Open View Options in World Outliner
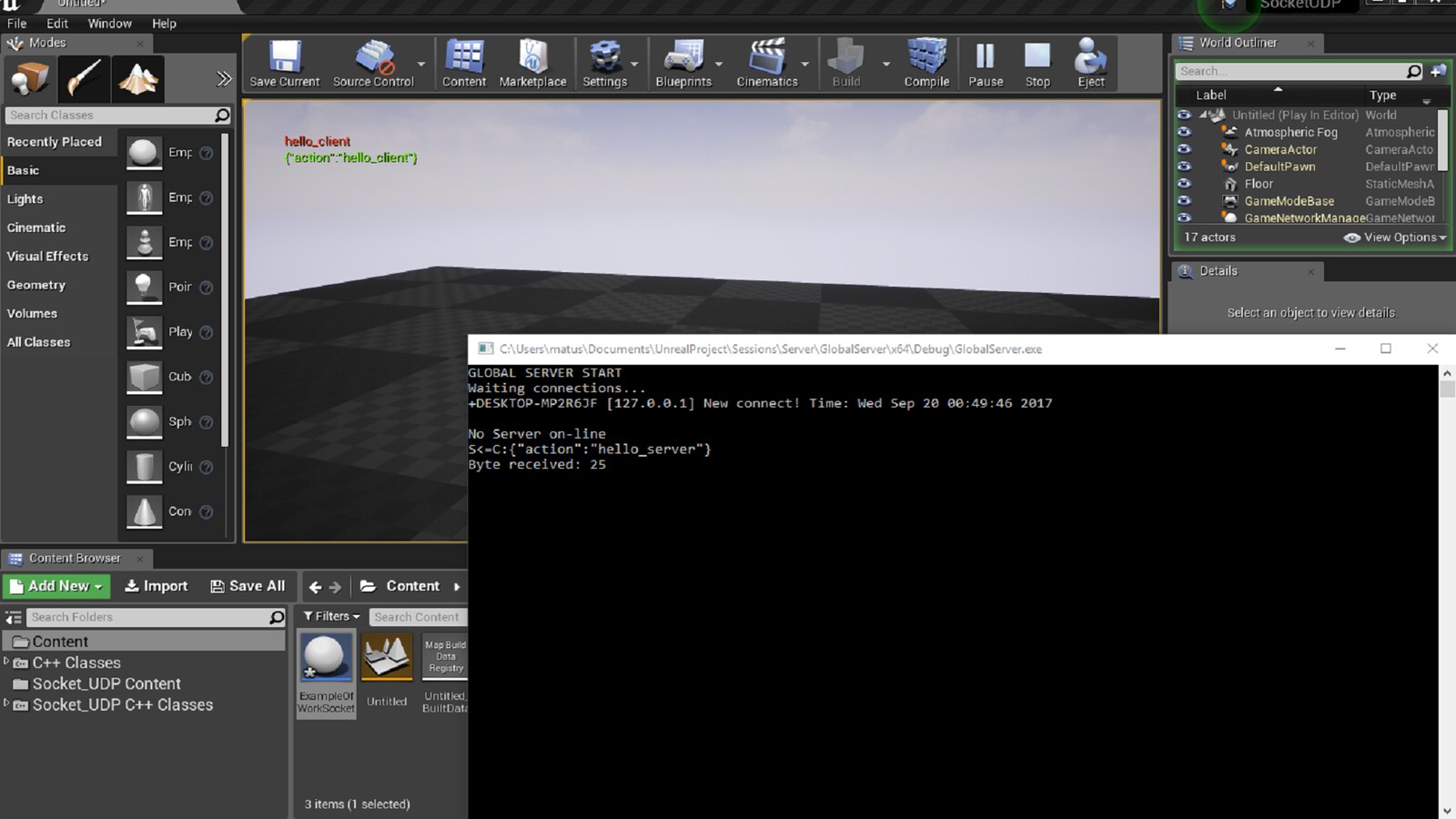1456x819 pixels. 1393,237
